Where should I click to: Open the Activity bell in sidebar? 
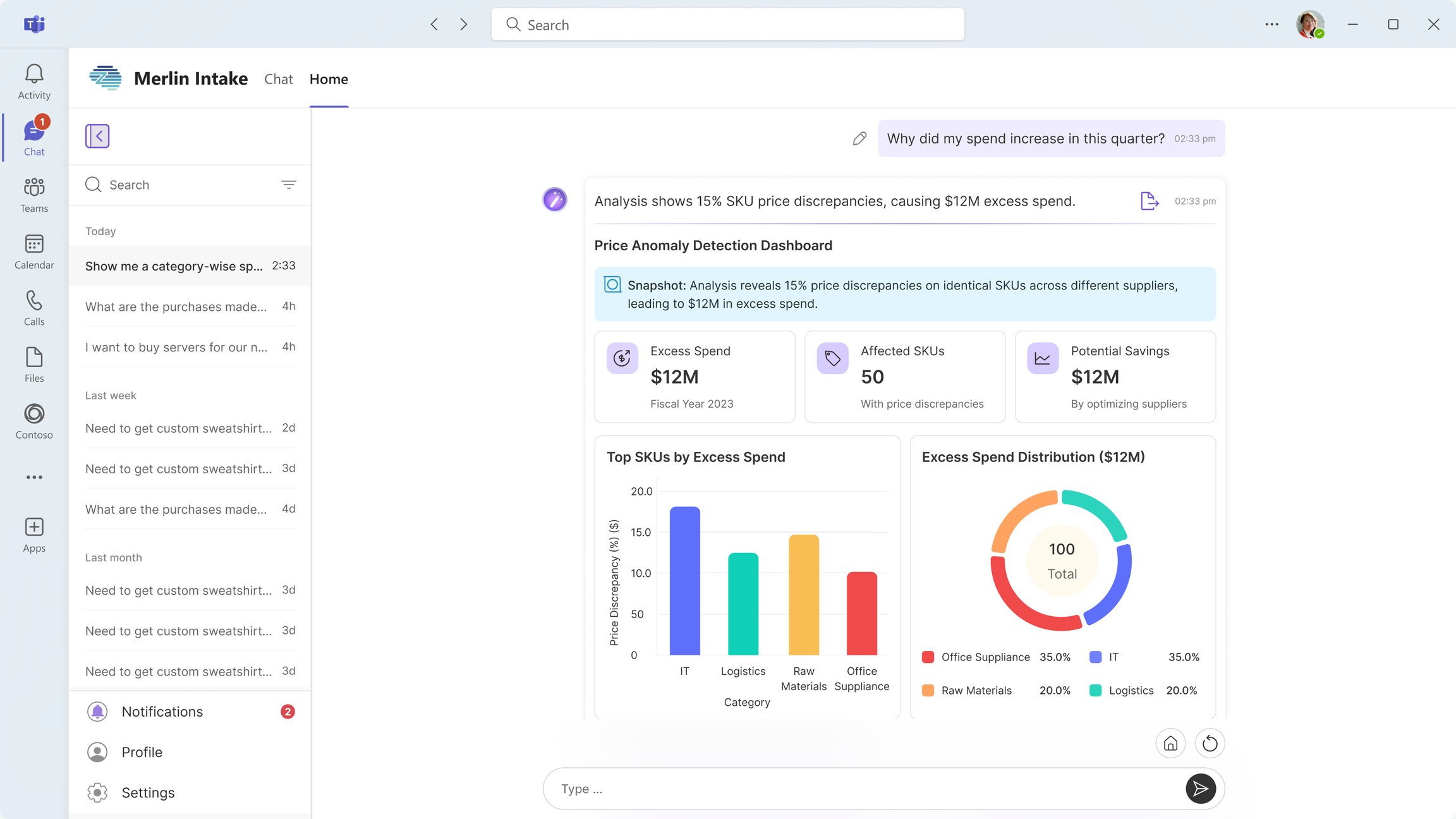[x=34, y=82]
